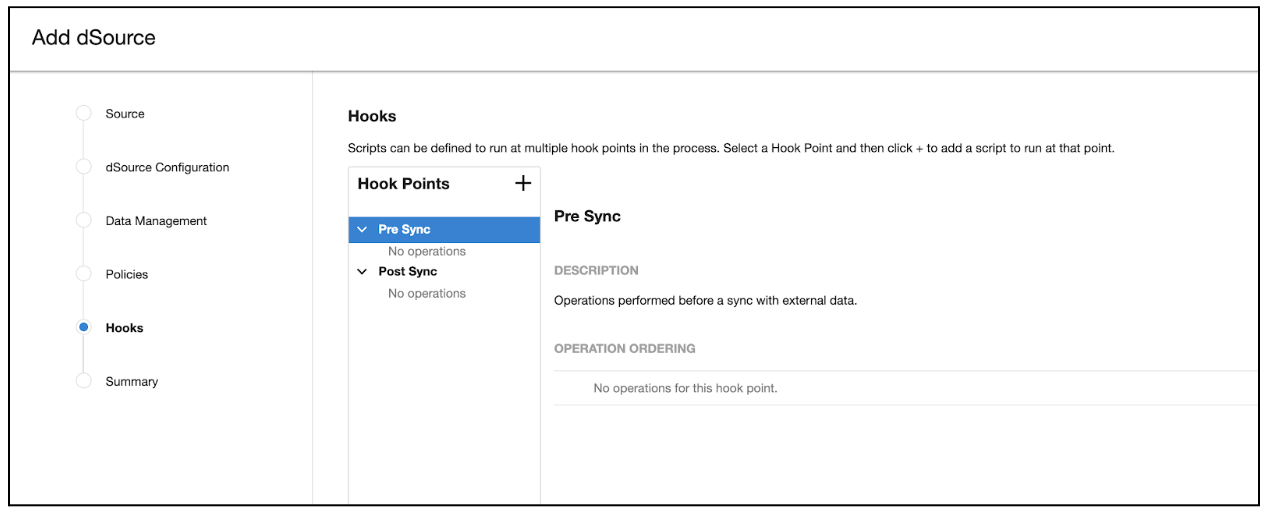
Task: Click the plus icon to add a hook script
Action: click(522, 183)
